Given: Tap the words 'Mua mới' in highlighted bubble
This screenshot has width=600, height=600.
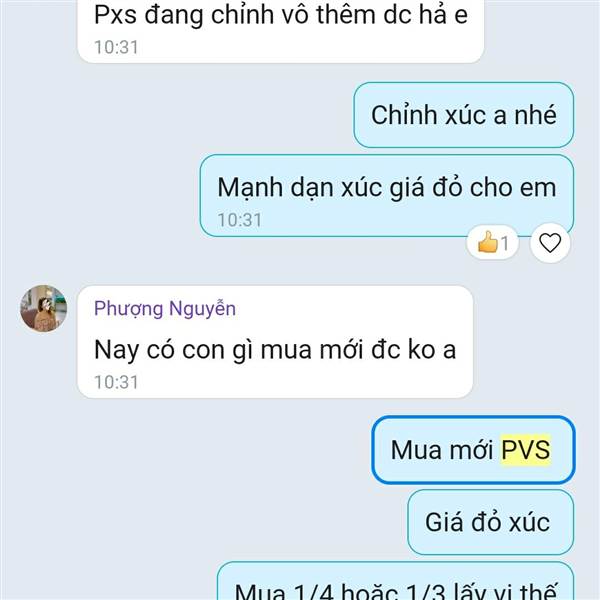Looking at the screenshot, I should (x=442, y=450).
